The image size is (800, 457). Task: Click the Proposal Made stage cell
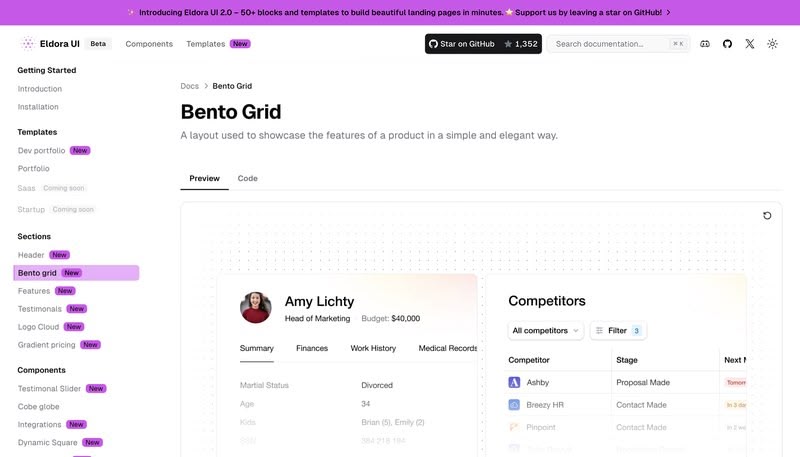pos(643,382)
